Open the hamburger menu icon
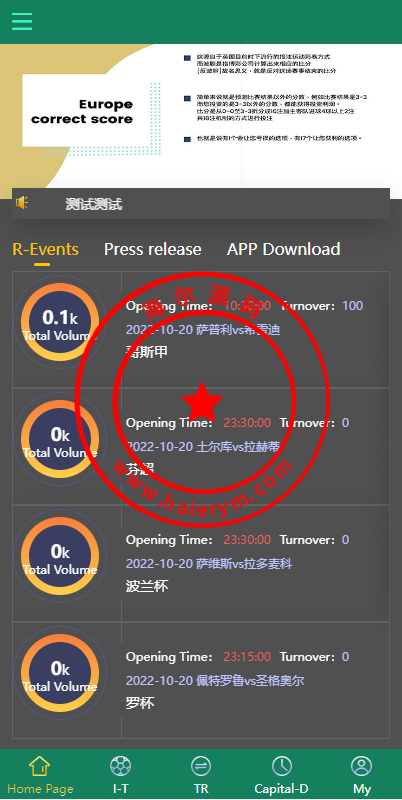This screenshot has height=800, width=402. [22, 21]
